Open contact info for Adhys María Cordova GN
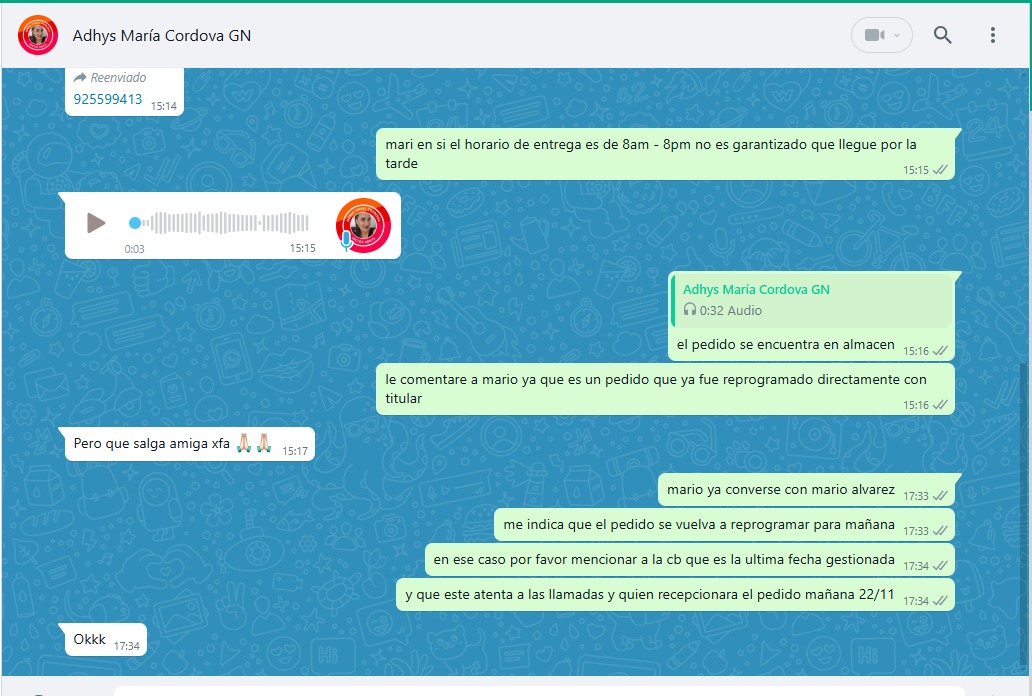Viewport: 1032px width, 696px height. pos(162,36)
